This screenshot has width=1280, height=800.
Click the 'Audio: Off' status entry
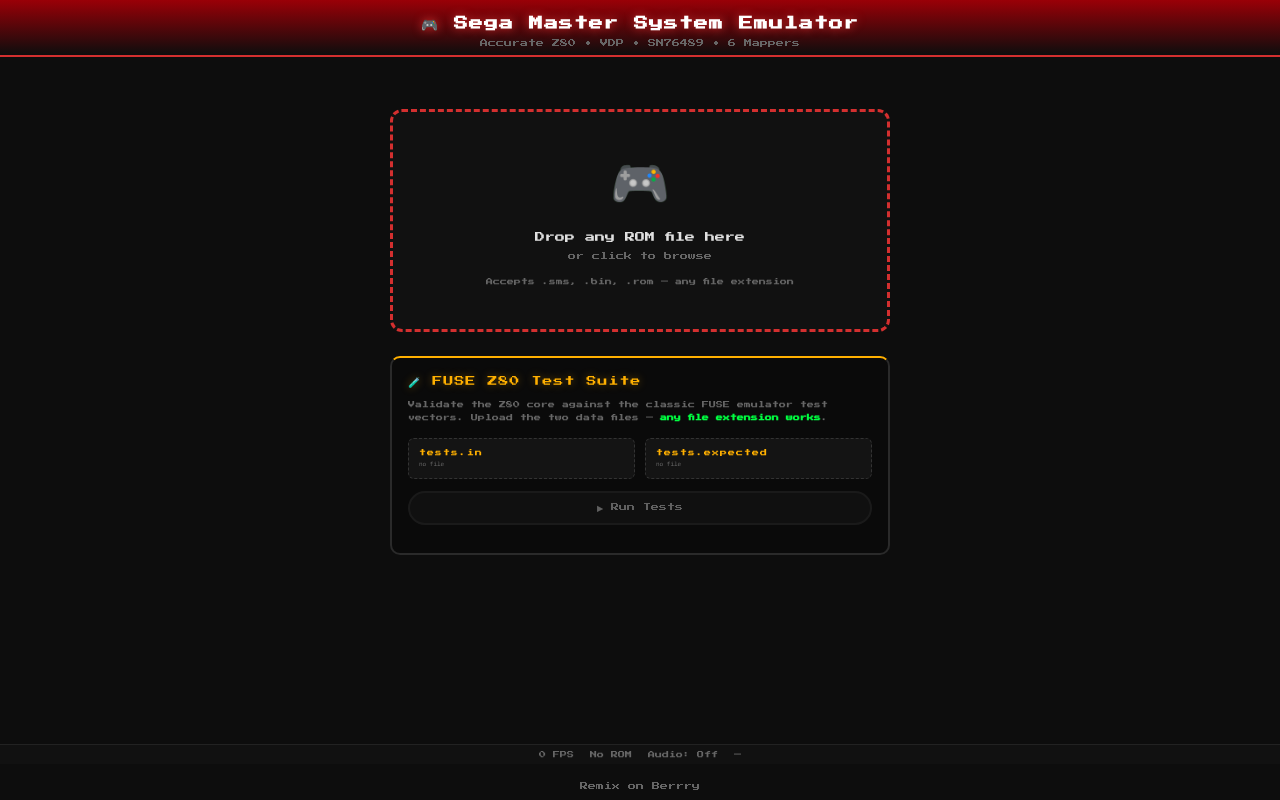(683, 755)
